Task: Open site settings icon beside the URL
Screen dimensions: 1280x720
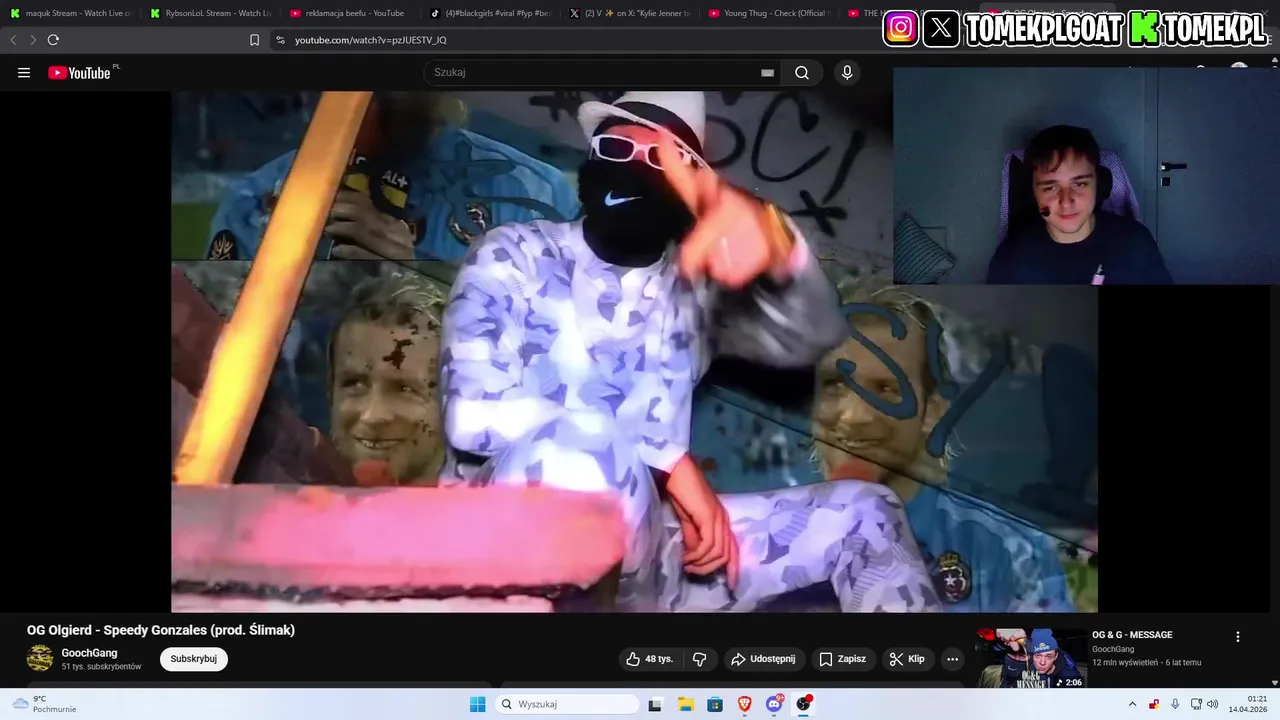Action: (x=280, y=40)
